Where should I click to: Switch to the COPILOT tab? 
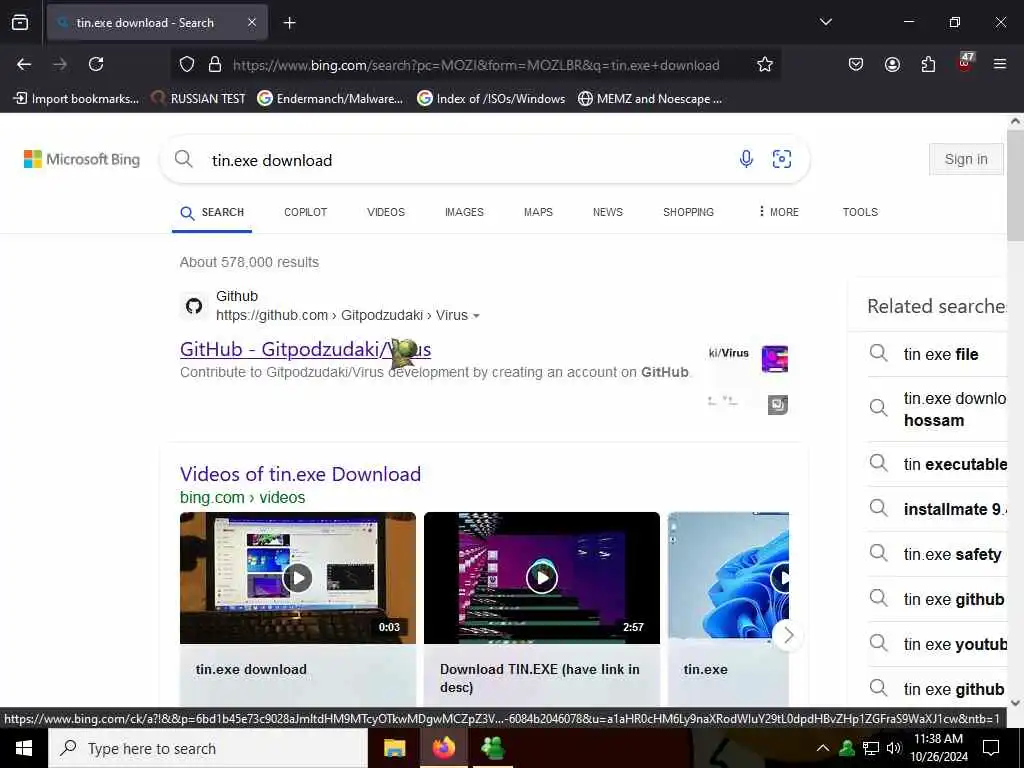pos(306,212)
